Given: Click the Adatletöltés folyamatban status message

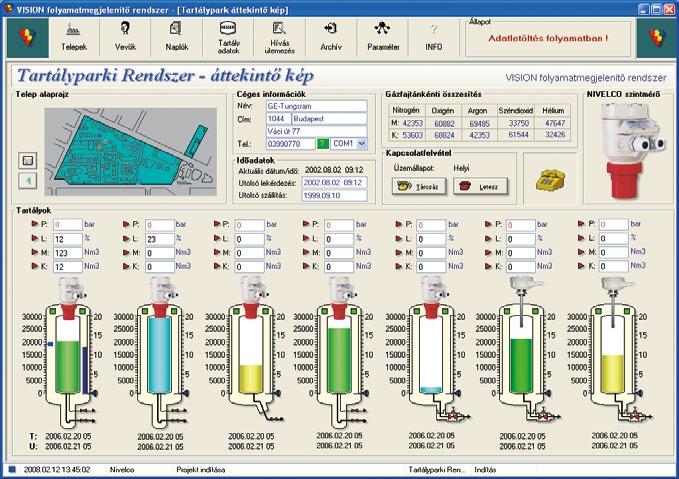Looking at the screenshot, I should [548, 38].
